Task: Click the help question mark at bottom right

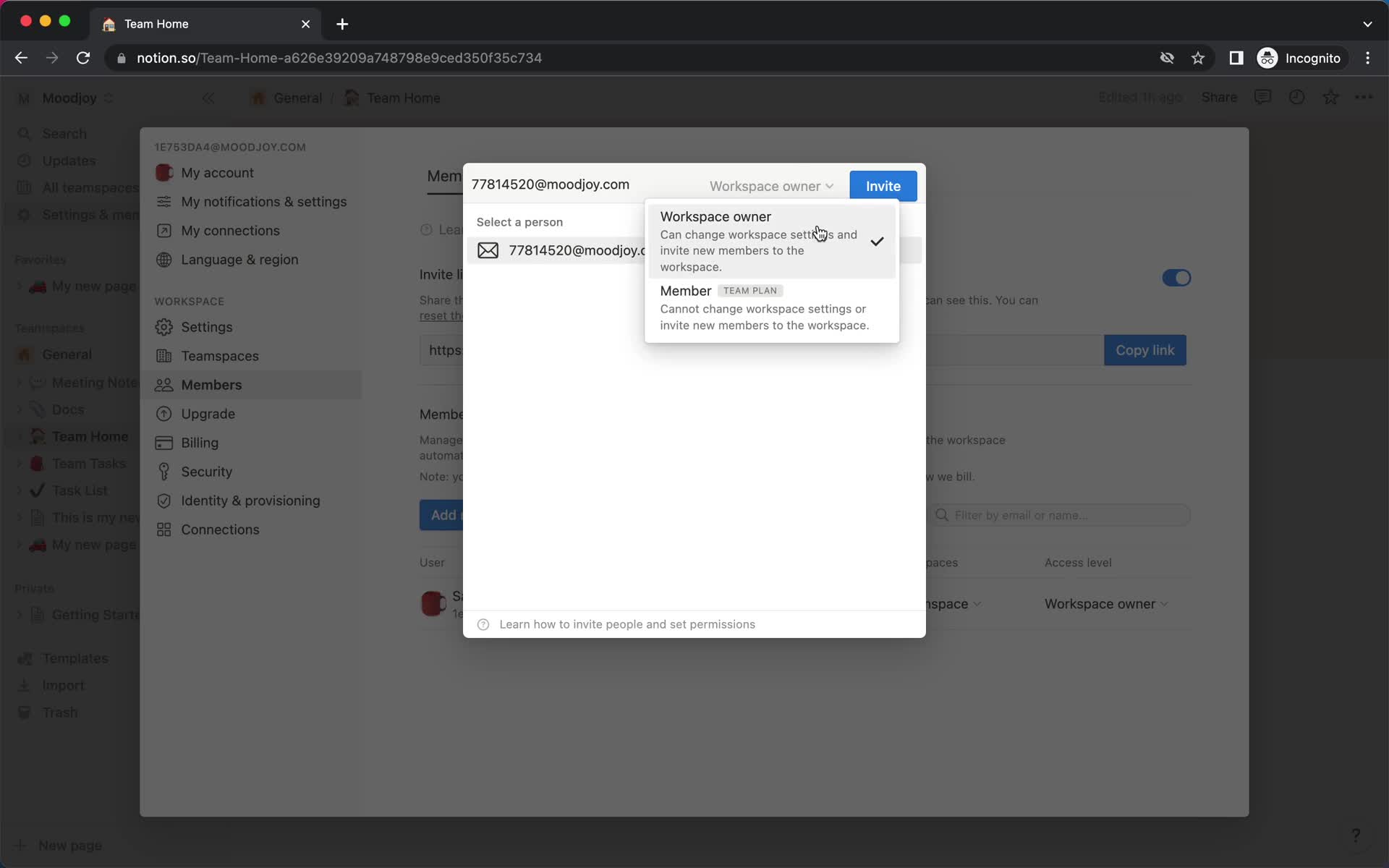Action: [1356, 835]
